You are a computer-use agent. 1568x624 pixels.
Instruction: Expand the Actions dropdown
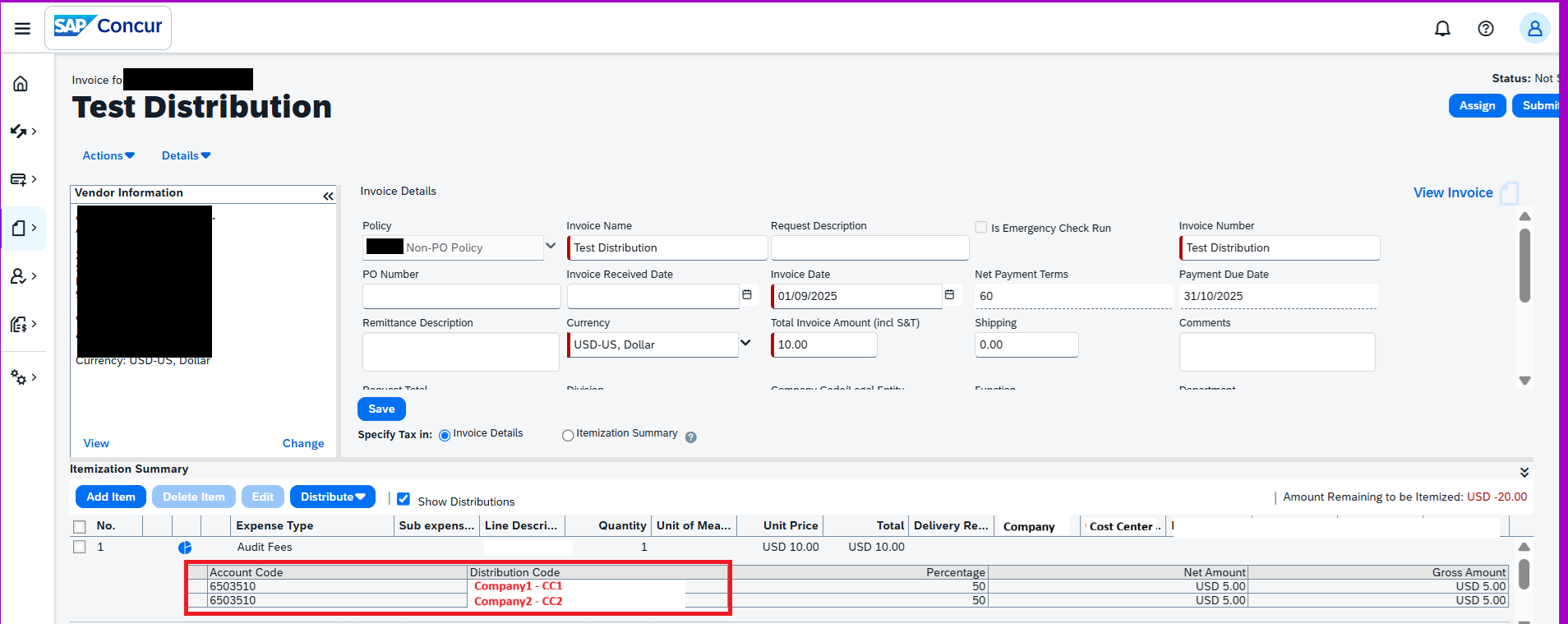(108, 155)
